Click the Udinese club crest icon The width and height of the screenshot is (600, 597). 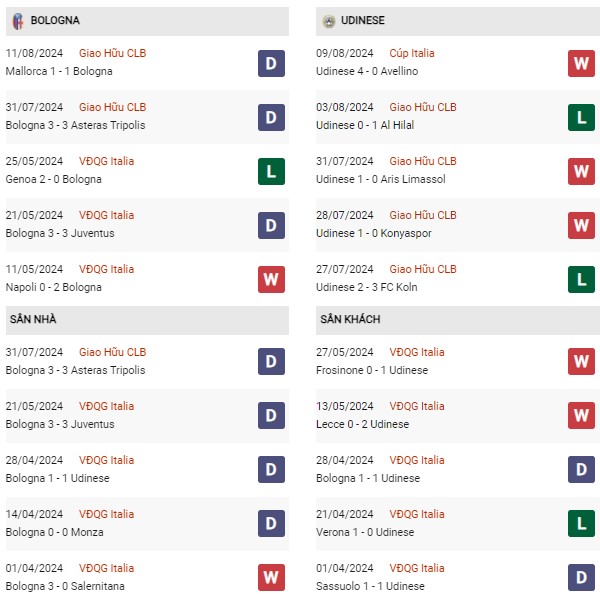(x=329, y=20)
